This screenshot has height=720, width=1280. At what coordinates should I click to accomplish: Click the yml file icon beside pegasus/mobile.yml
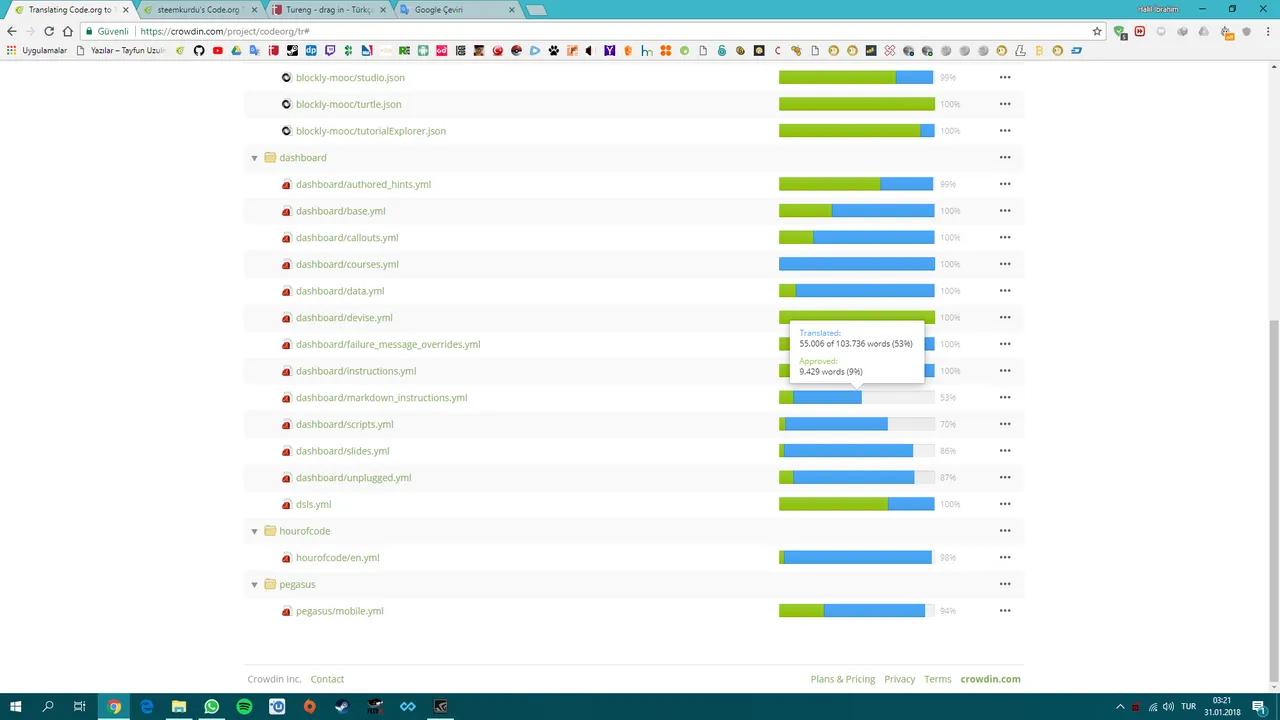286,611
